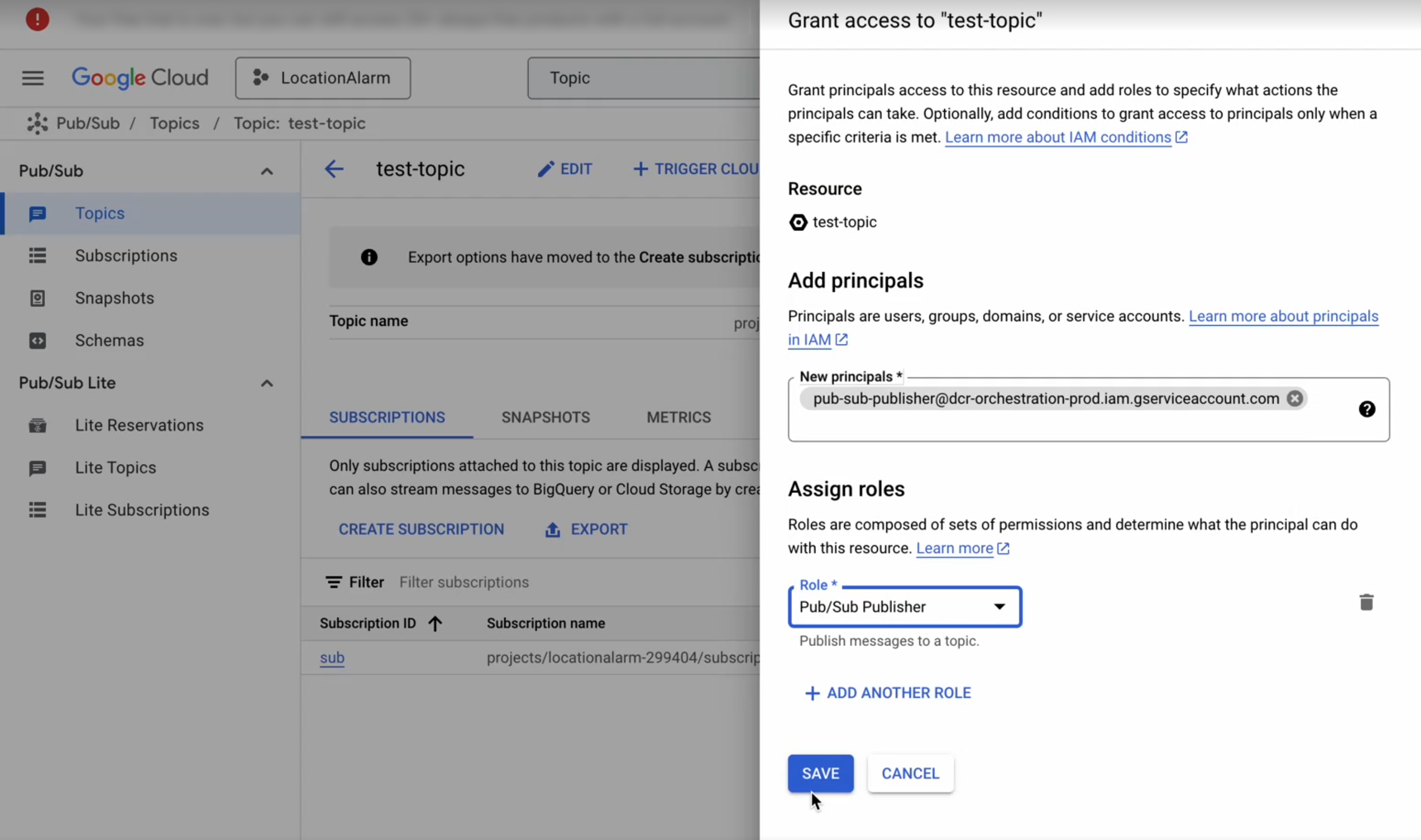Click the Schemas sidebar icon

(38, 341)
